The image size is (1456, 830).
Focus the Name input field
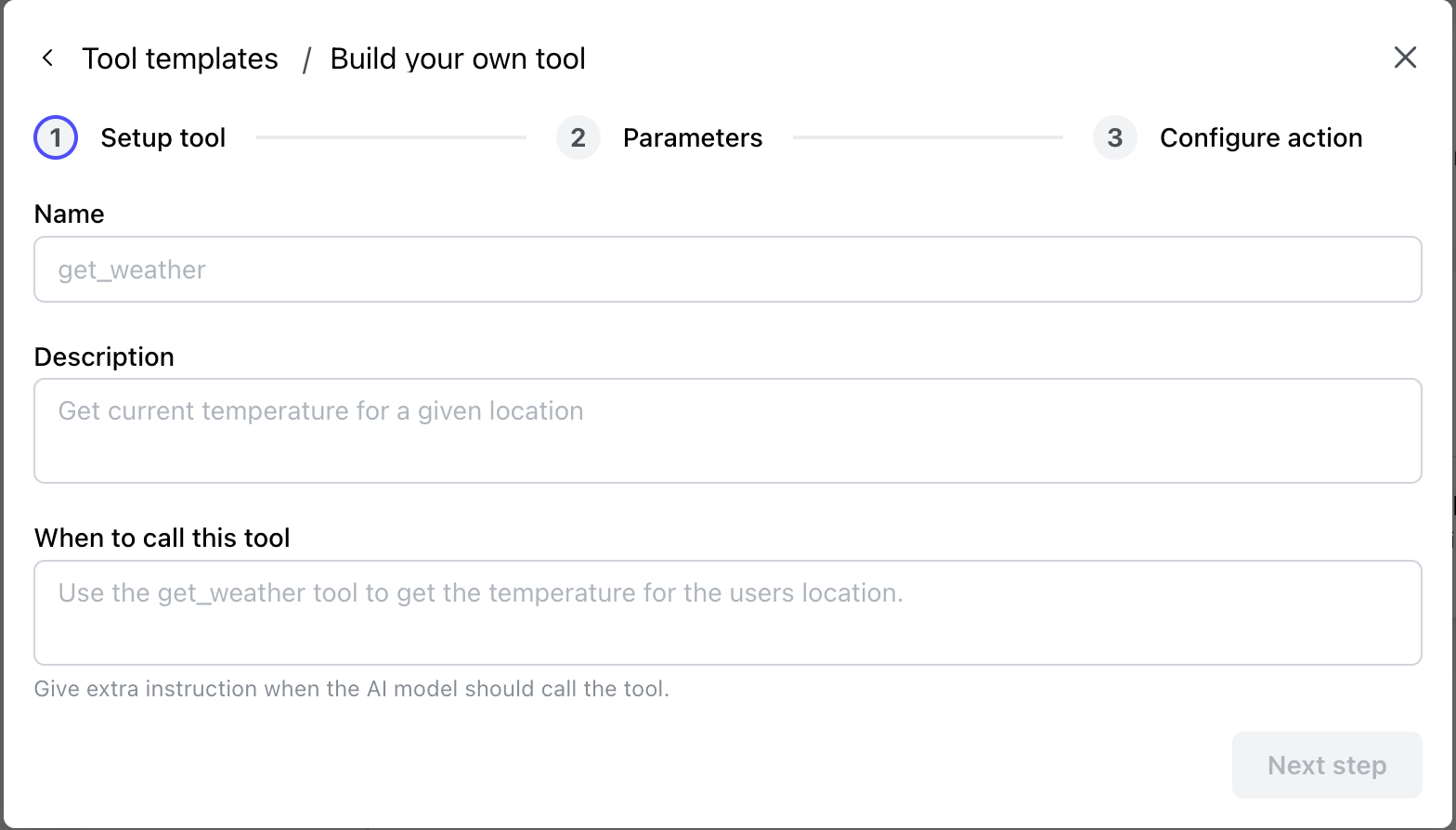pos(727,269)
